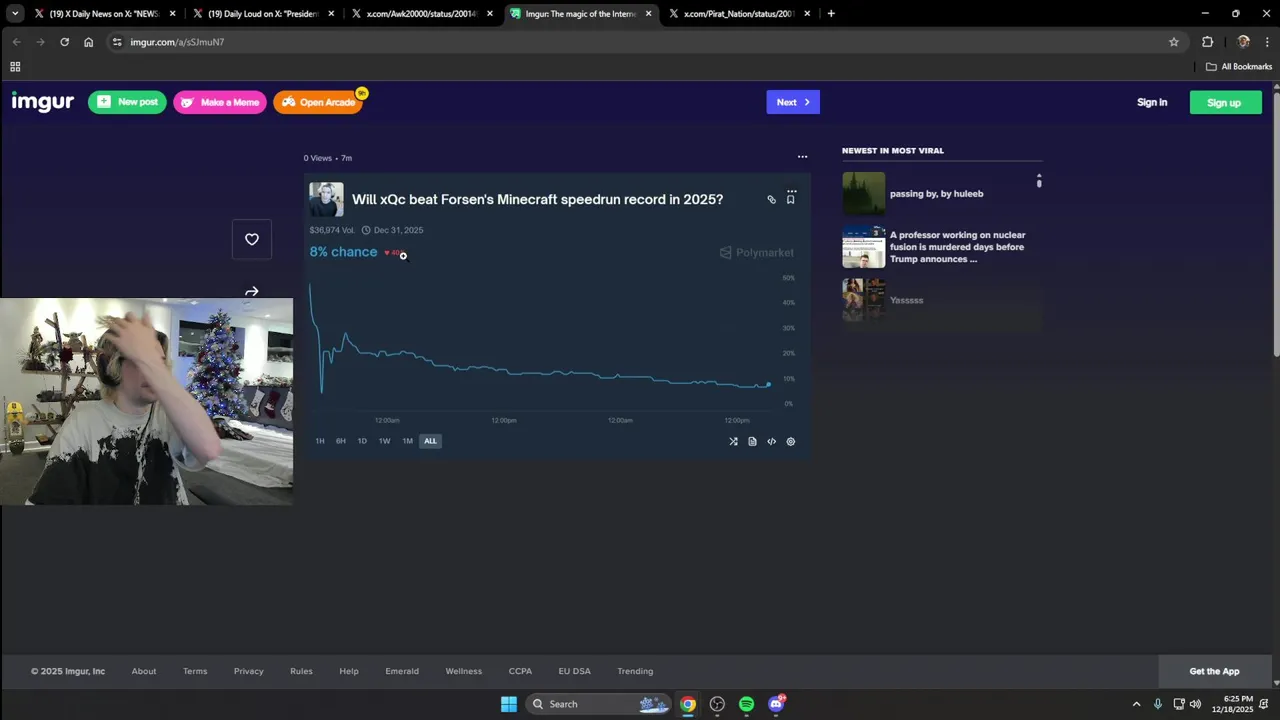Click the xQc market avatar thumbnail
Viewport: 1280px width, 720px height.
[x=326, y=199]
